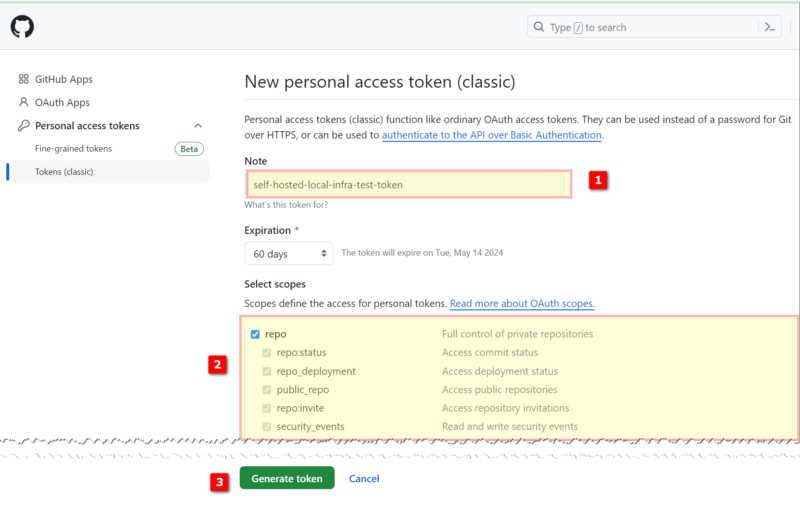Collapse the Personal access tokens section chevron

(x=198, y=125)
